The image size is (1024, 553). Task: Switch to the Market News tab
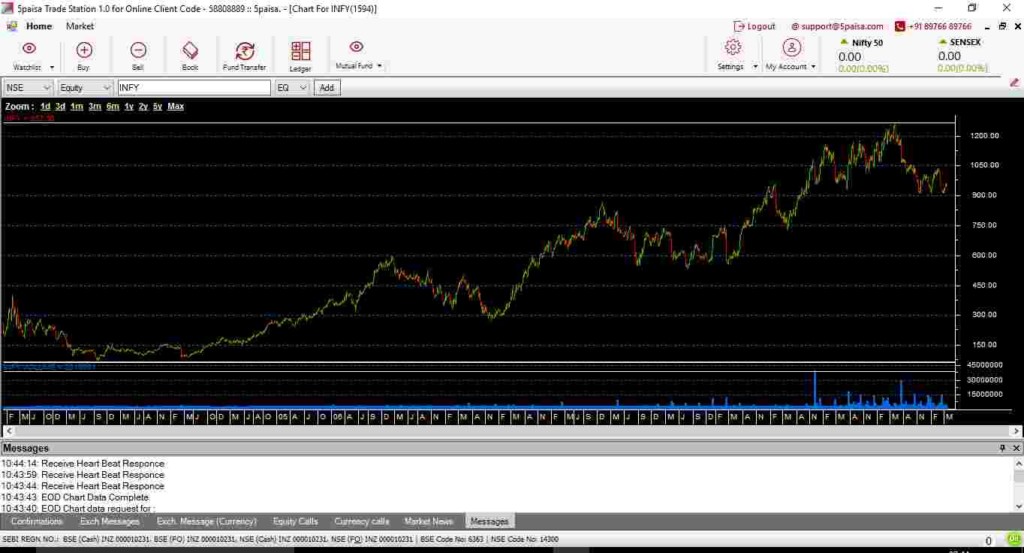coord(428,521)
